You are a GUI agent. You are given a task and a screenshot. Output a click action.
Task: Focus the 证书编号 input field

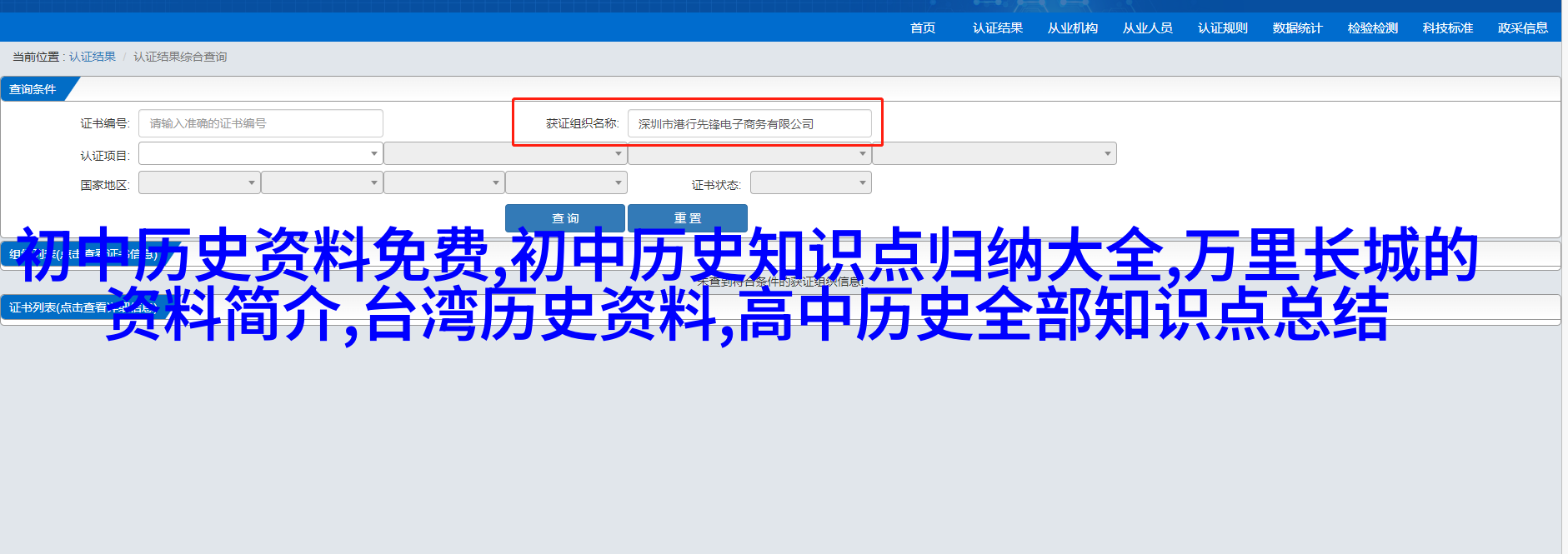tap(260, 123)
